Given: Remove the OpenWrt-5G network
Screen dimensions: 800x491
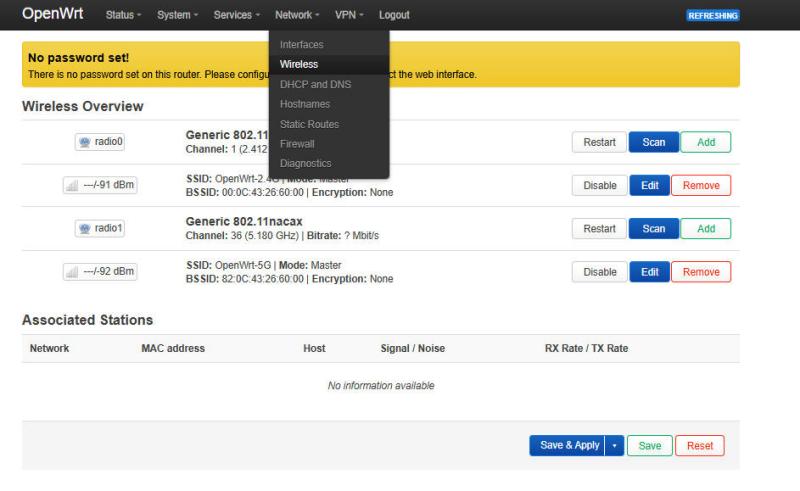Looking at the screenshot, I should coord(701,272).
